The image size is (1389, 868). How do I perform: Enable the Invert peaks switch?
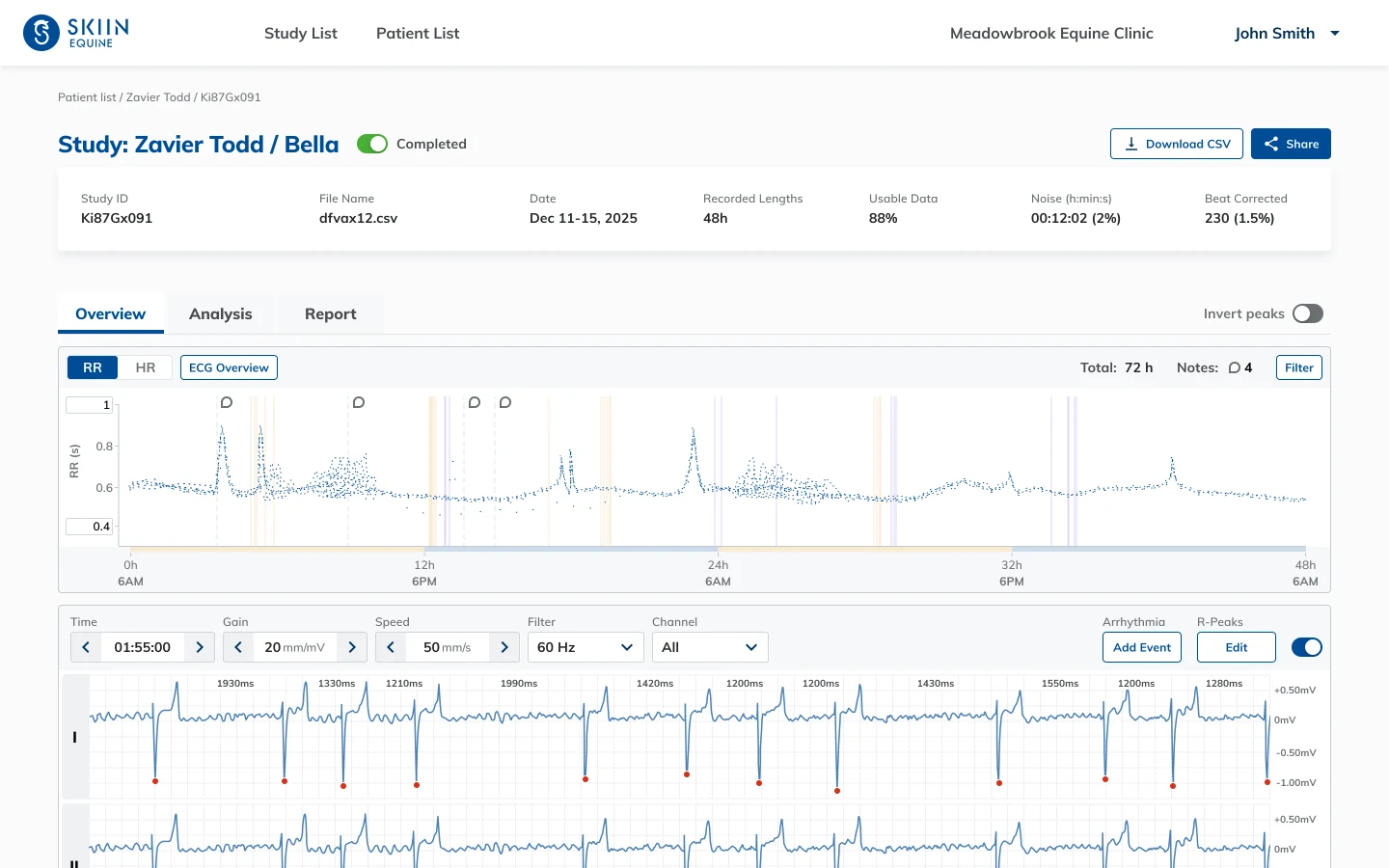pyautogui.click(x=1308, y=313)
